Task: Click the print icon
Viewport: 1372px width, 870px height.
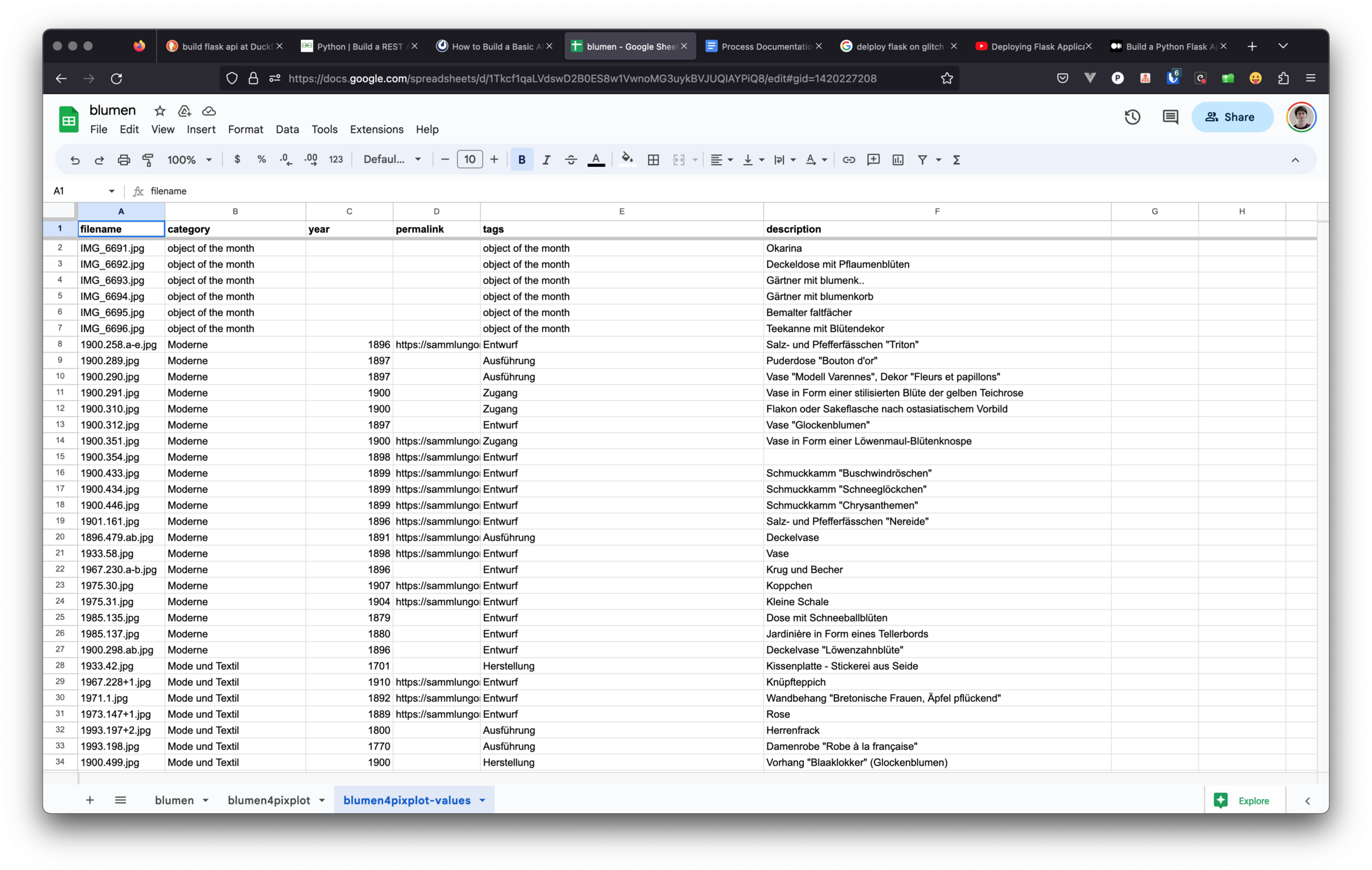Action: click(x=124, y=160)
